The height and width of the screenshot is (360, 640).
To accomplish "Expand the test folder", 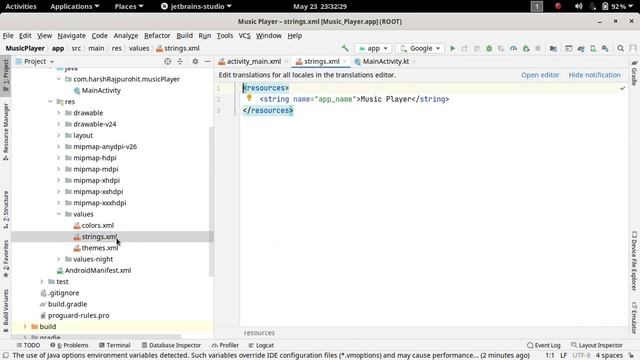I will click(x=42, y=282).
